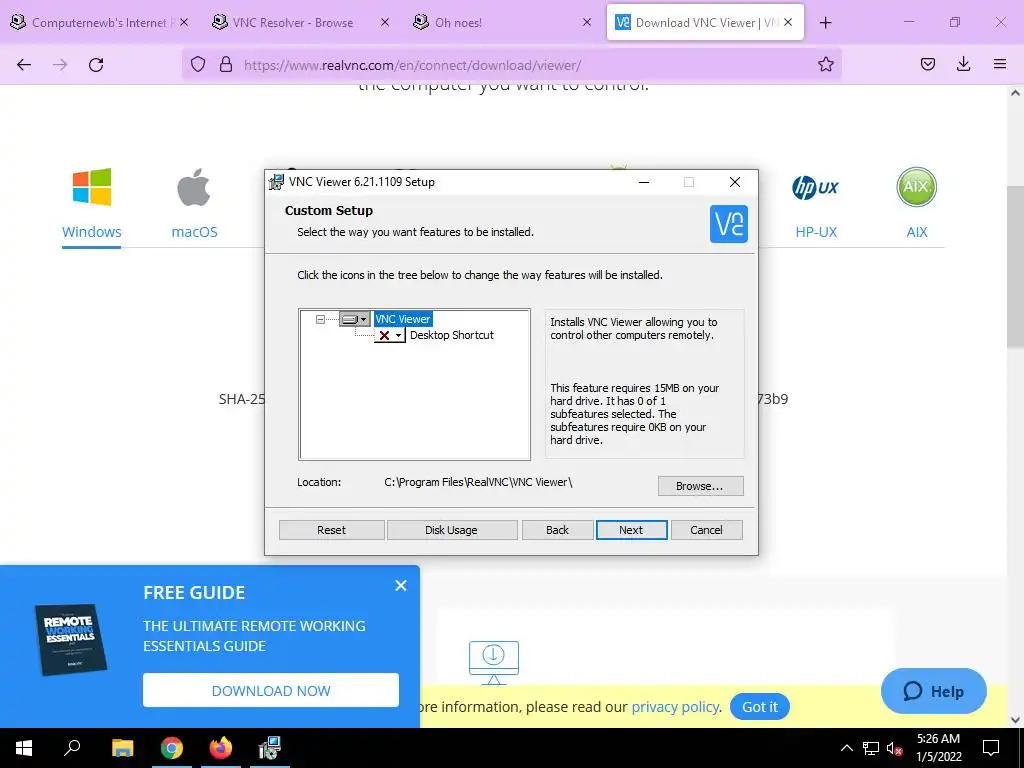Open the VNC Viewer feature install dropdown
Screen dimensions: 1024x768
click(355, 319)
